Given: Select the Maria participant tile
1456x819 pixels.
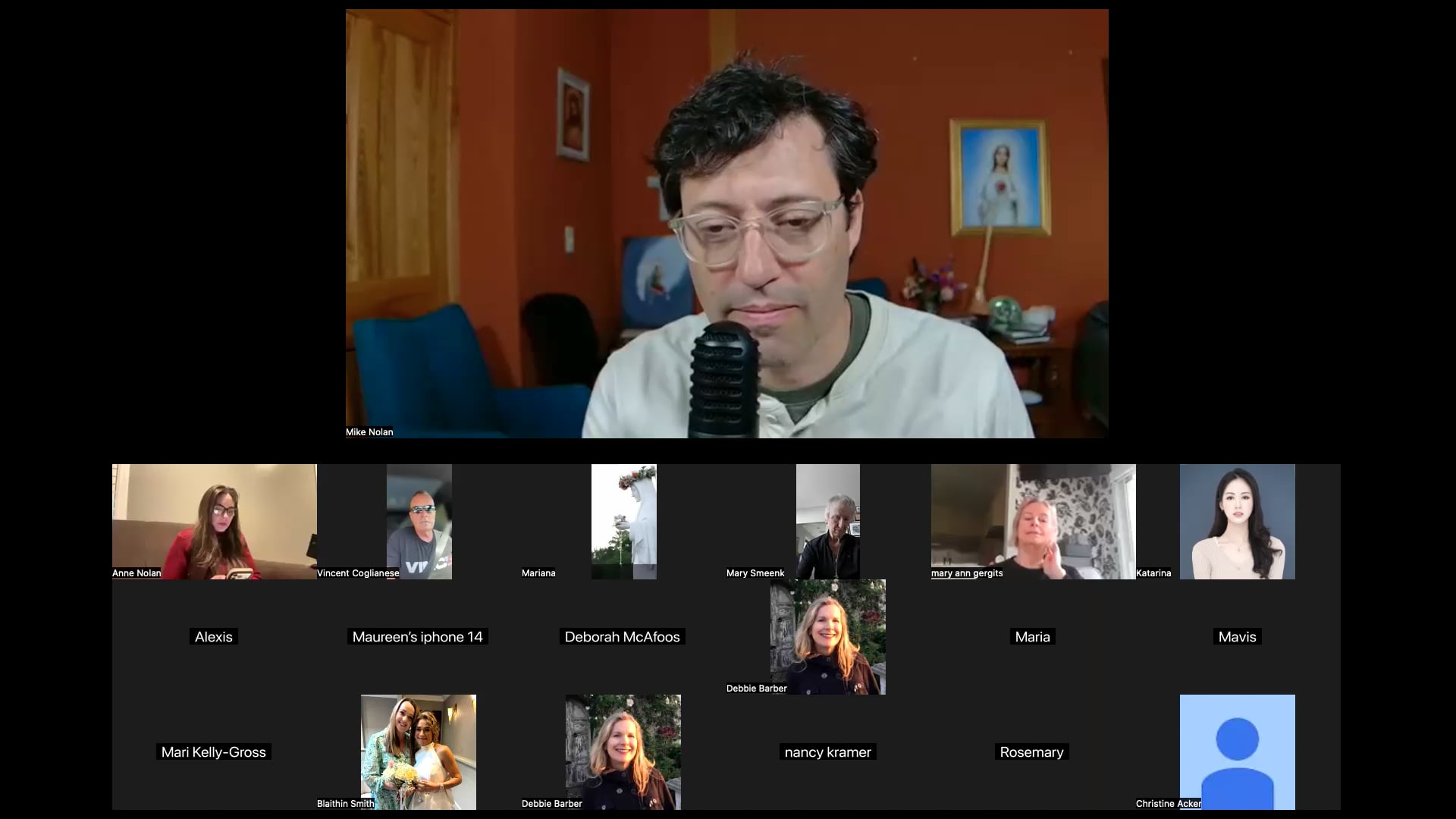Looking at the screenshot, I should [1032, 637].
